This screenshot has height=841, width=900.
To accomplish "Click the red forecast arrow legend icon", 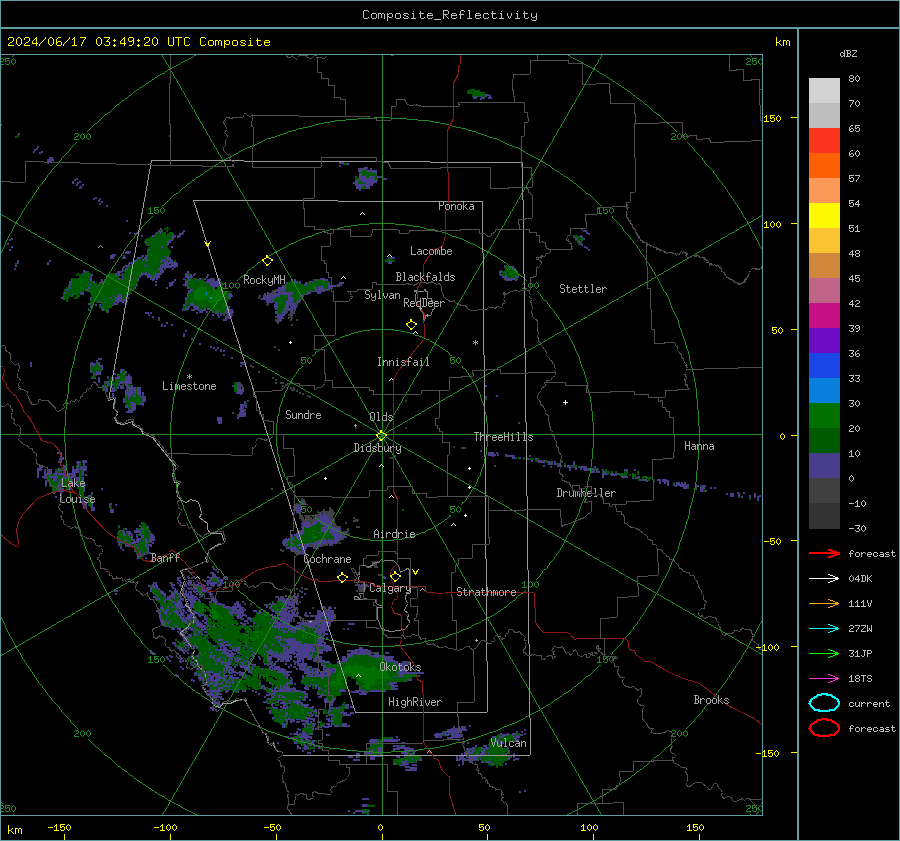I will (x=824, y=553).
